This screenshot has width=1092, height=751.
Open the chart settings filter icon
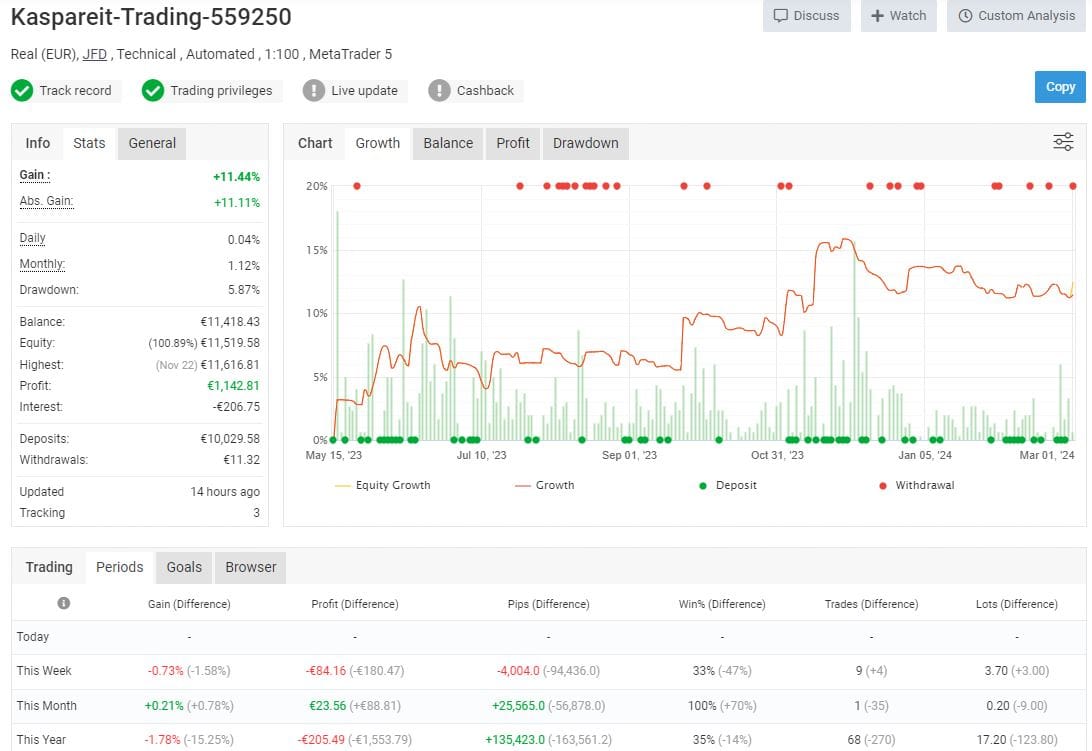click(x=1062, y=141)
